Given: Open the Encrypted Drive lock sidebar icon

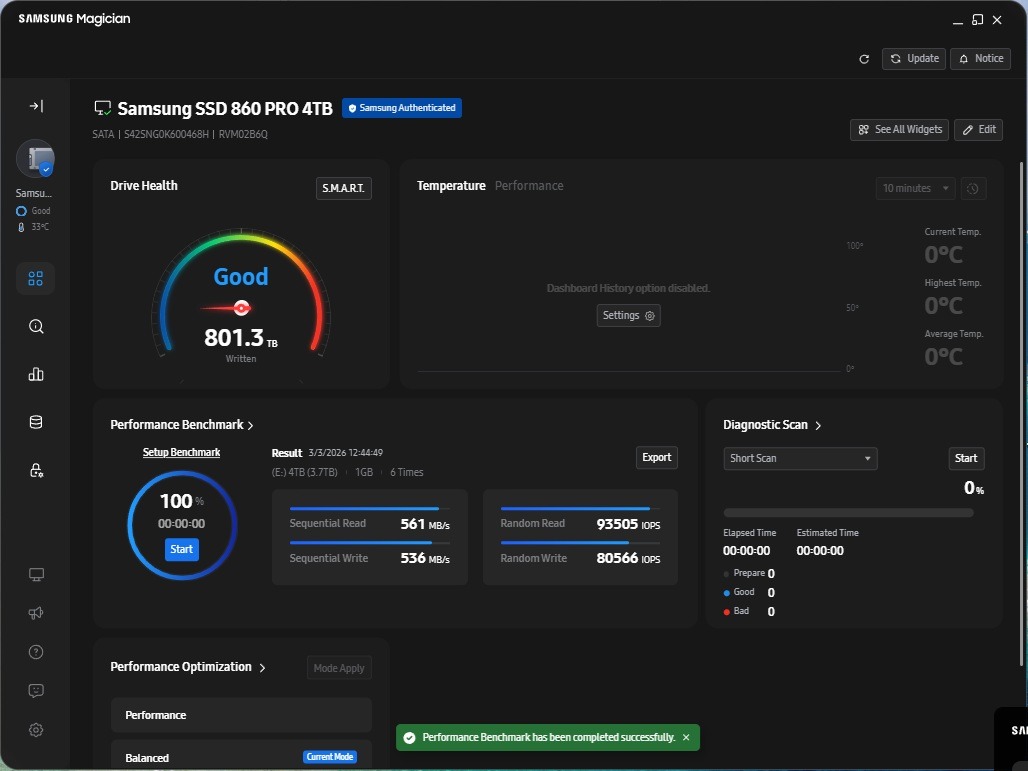Looking at the screenshot, I should [36, 470].
